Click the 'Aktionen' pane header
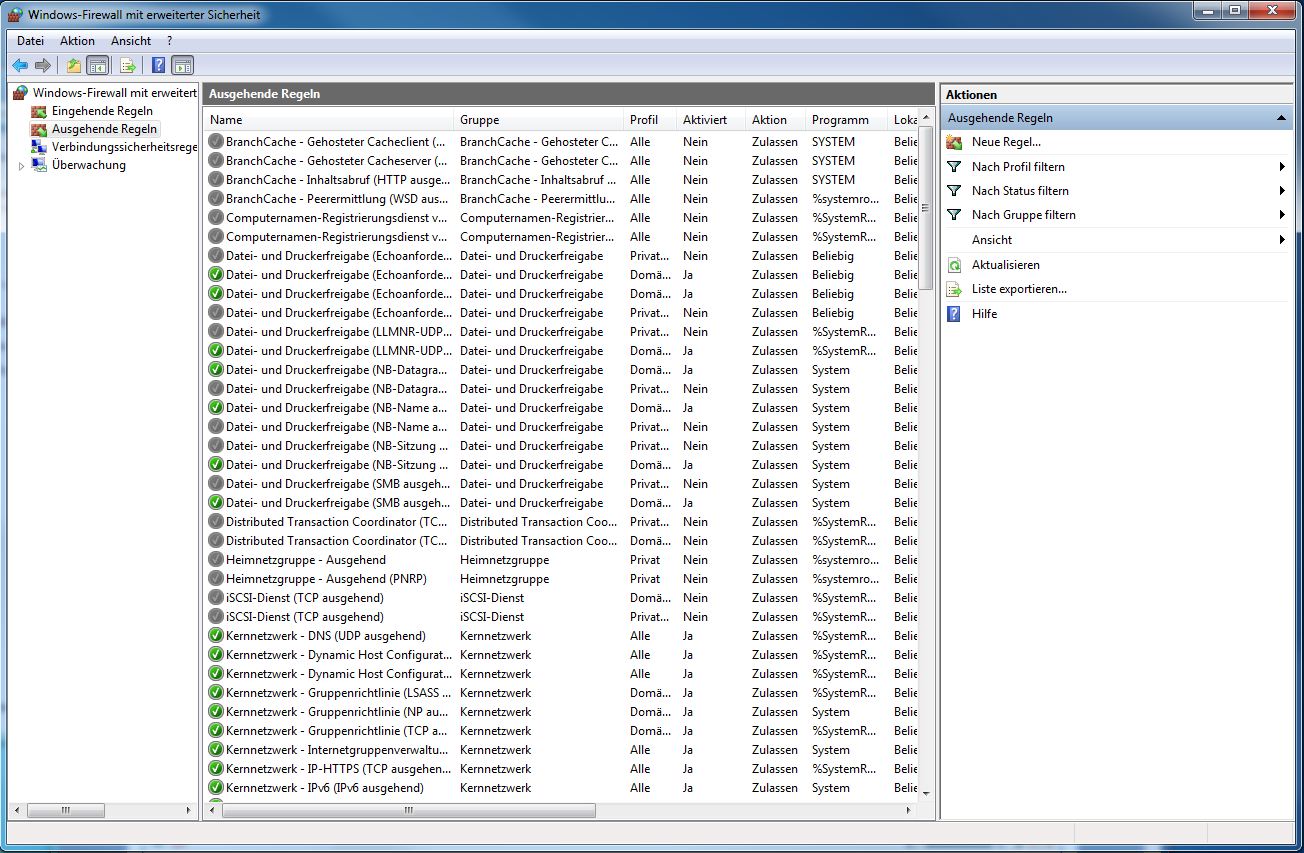This screenshot has height=853, width=1304. [1117, 94]
